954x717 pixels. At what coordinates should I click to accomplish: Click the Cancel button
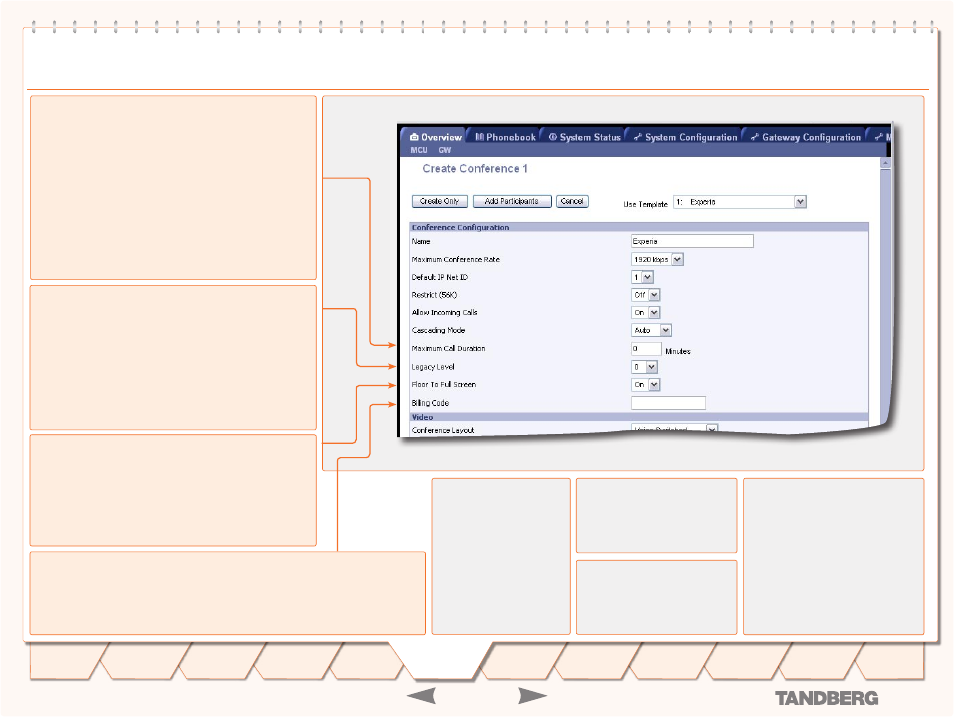[x=572, y=201]
